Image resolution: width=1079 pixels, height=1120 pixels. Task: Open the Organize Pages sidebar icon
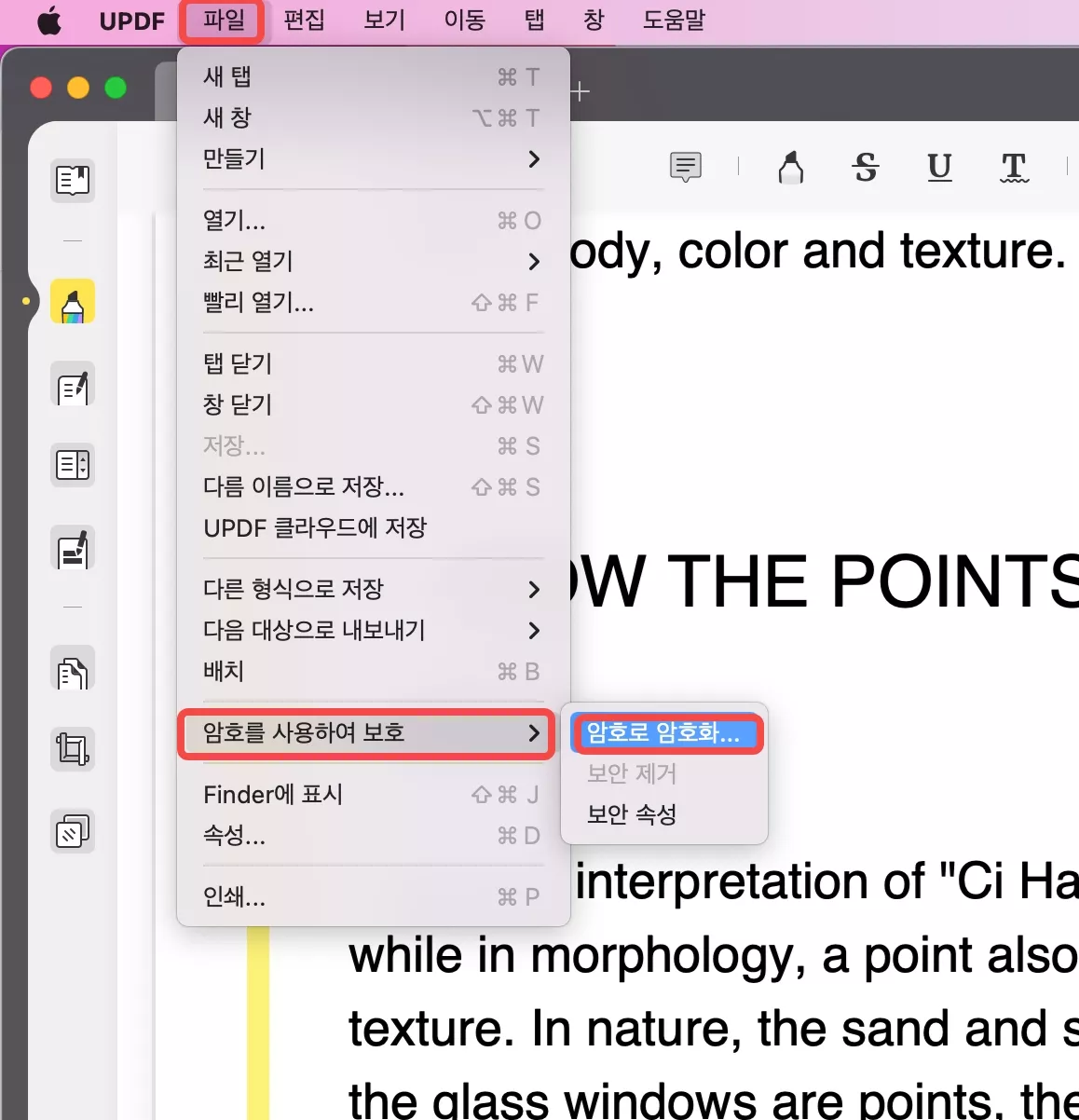coord(73,668)
